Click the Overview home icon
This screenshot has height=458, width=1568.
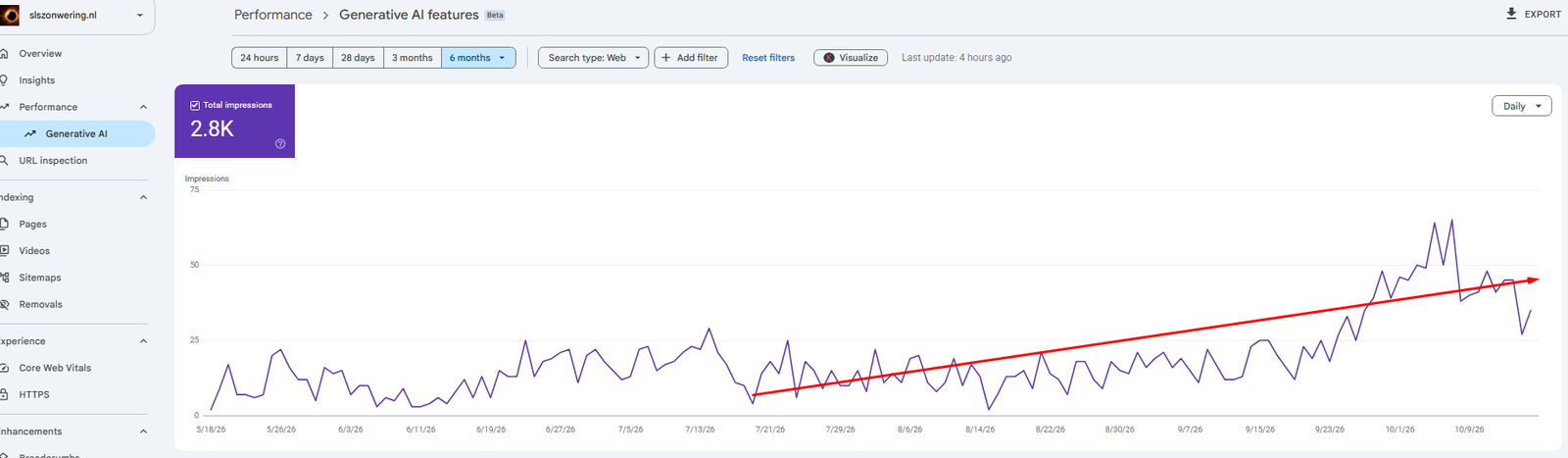pos(4,54)
